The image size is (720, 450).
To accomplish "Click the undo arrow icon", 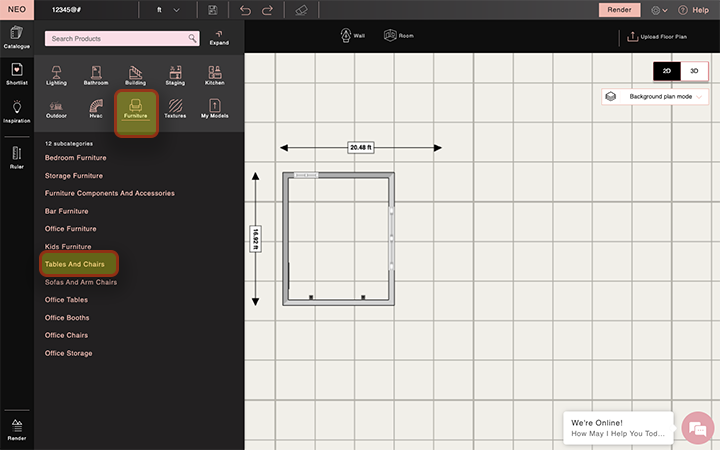I will (x=246, y=10).
